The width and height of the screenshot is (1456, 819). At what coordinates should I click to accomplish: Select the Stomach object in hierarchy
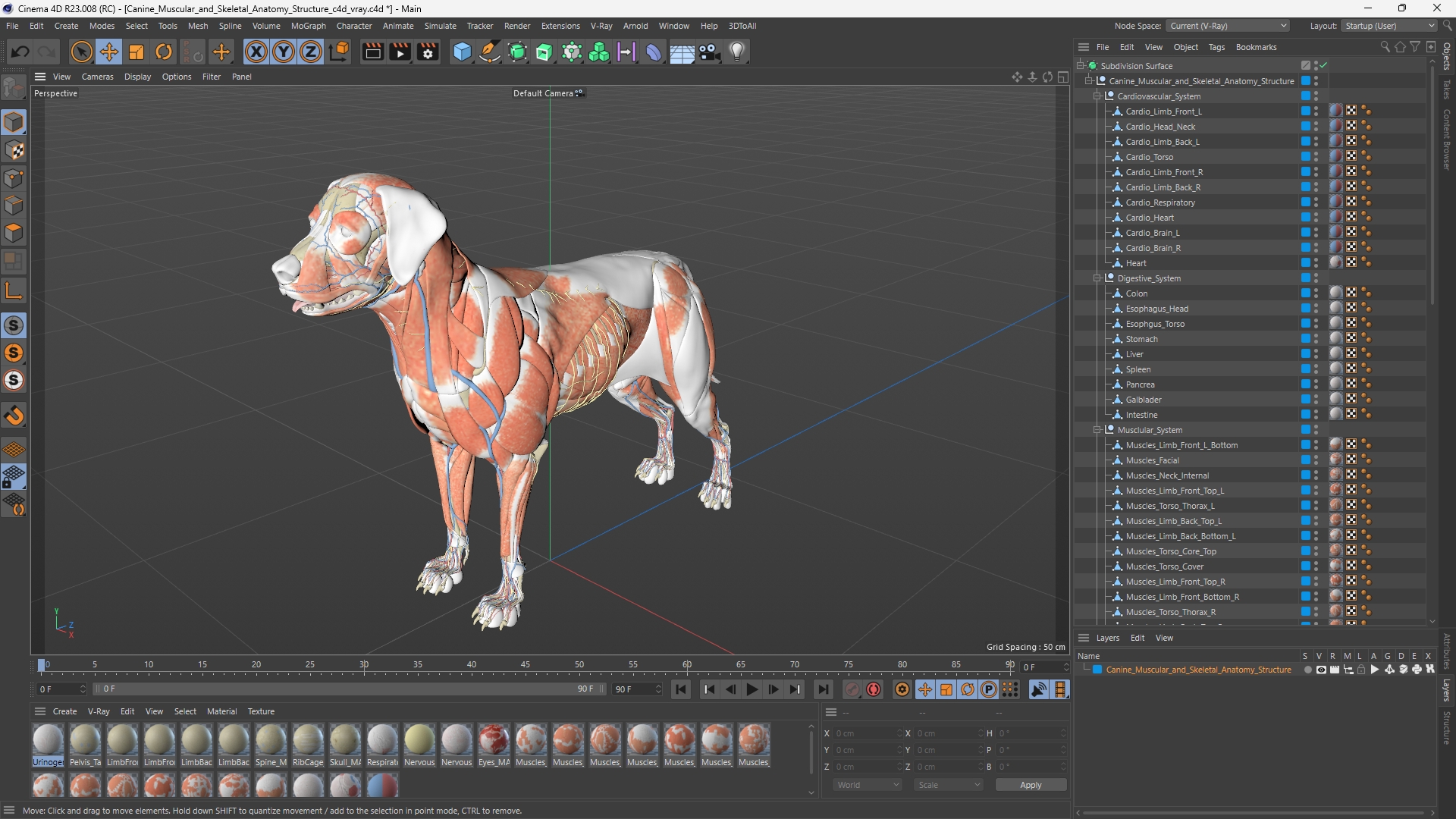point(1141,339)
